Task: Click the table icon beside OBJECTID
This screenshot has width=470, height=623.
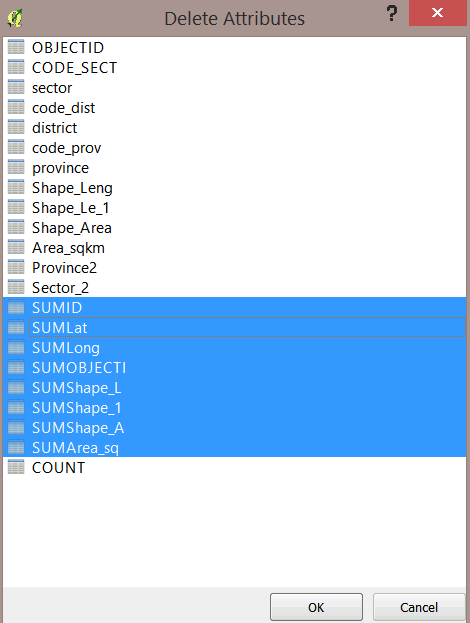Action: [x=16, y=47]
